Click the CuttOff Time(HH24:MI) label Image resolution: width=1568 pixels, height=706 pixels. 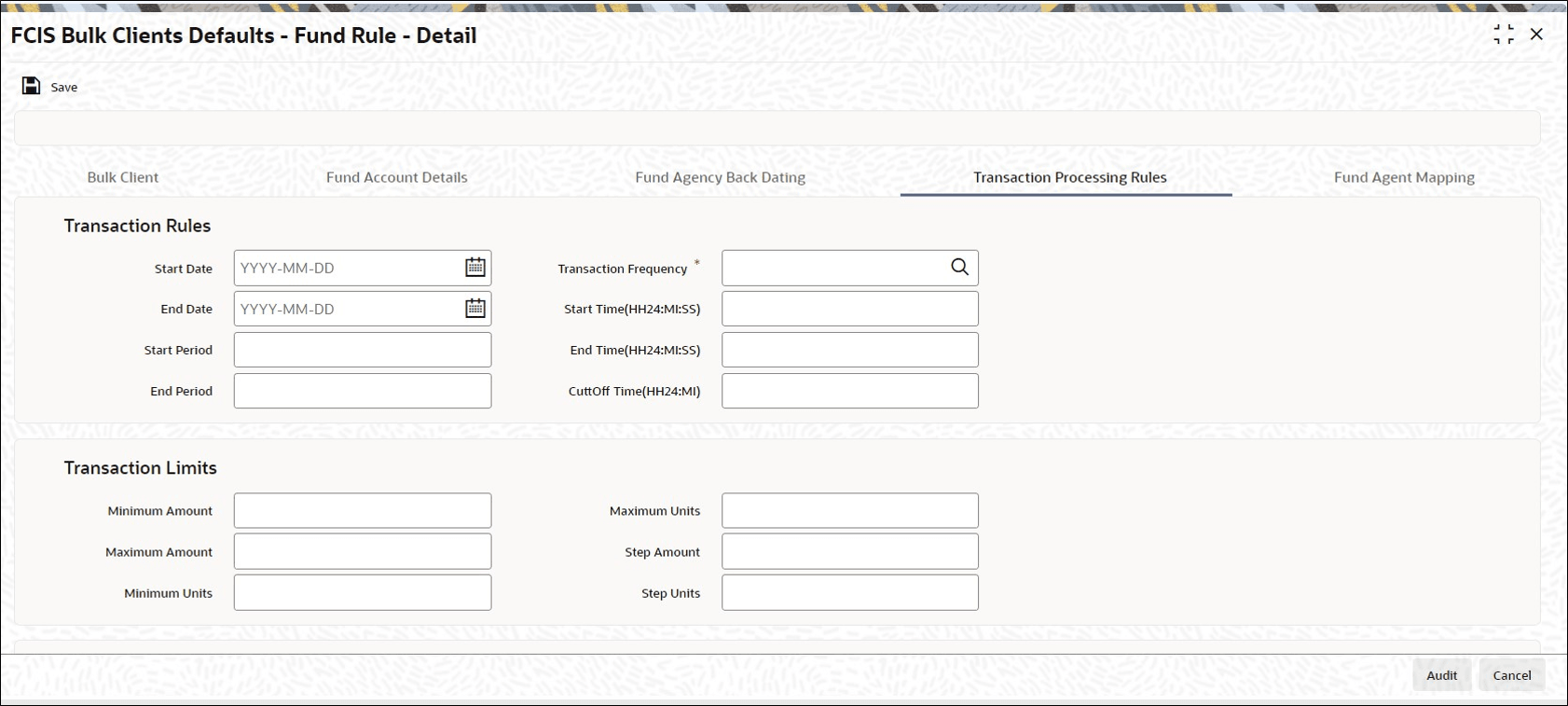[635, 392]
